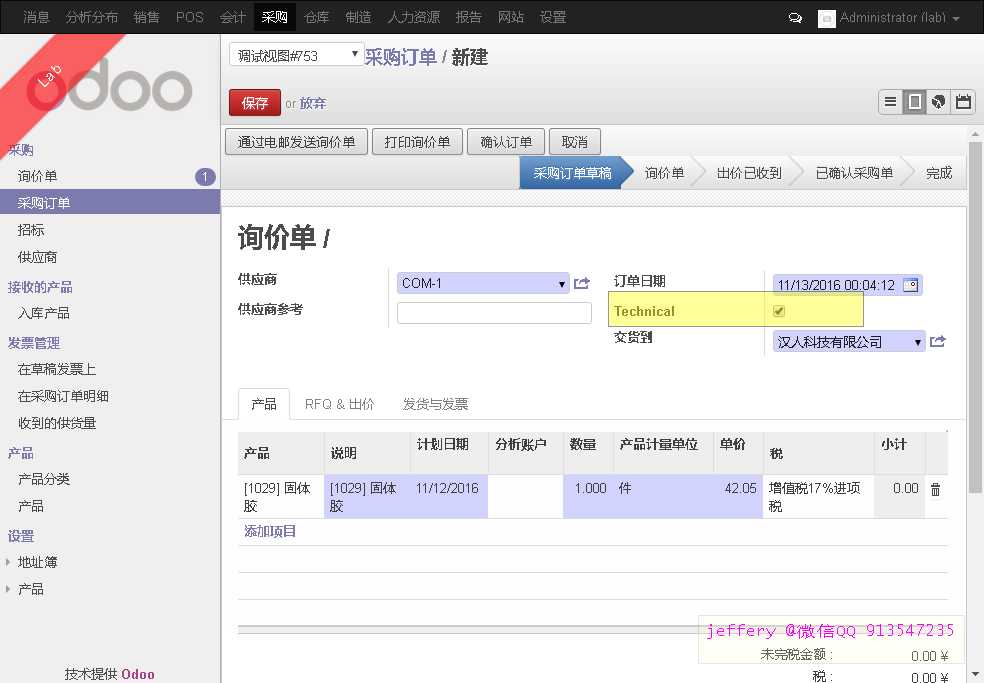Click the Odoo link in footer
The height and width of the screenshot is (683, 984).
click(137, 674)
